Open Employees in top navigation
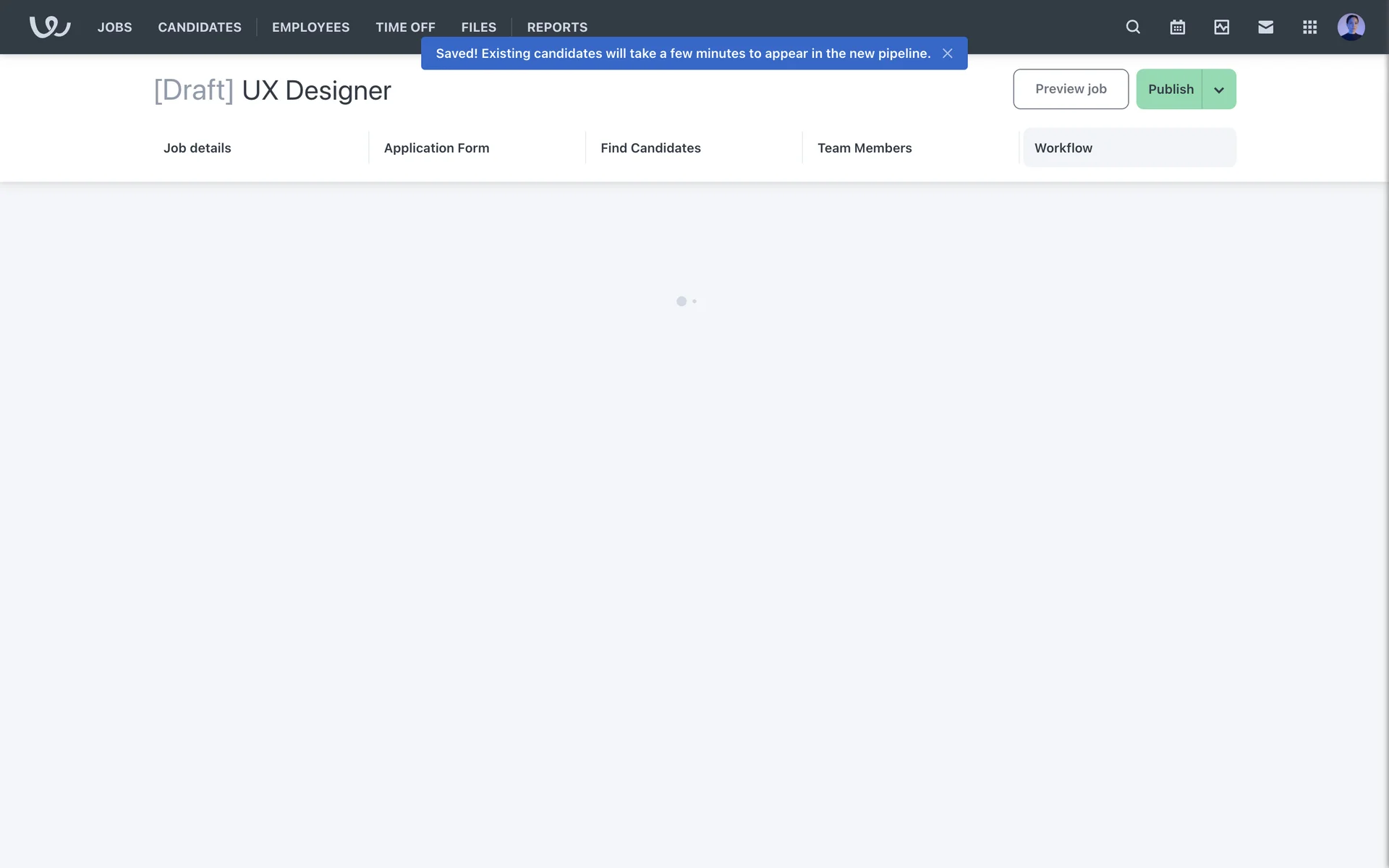This screenshot has height=868, width=1389. 310,27
